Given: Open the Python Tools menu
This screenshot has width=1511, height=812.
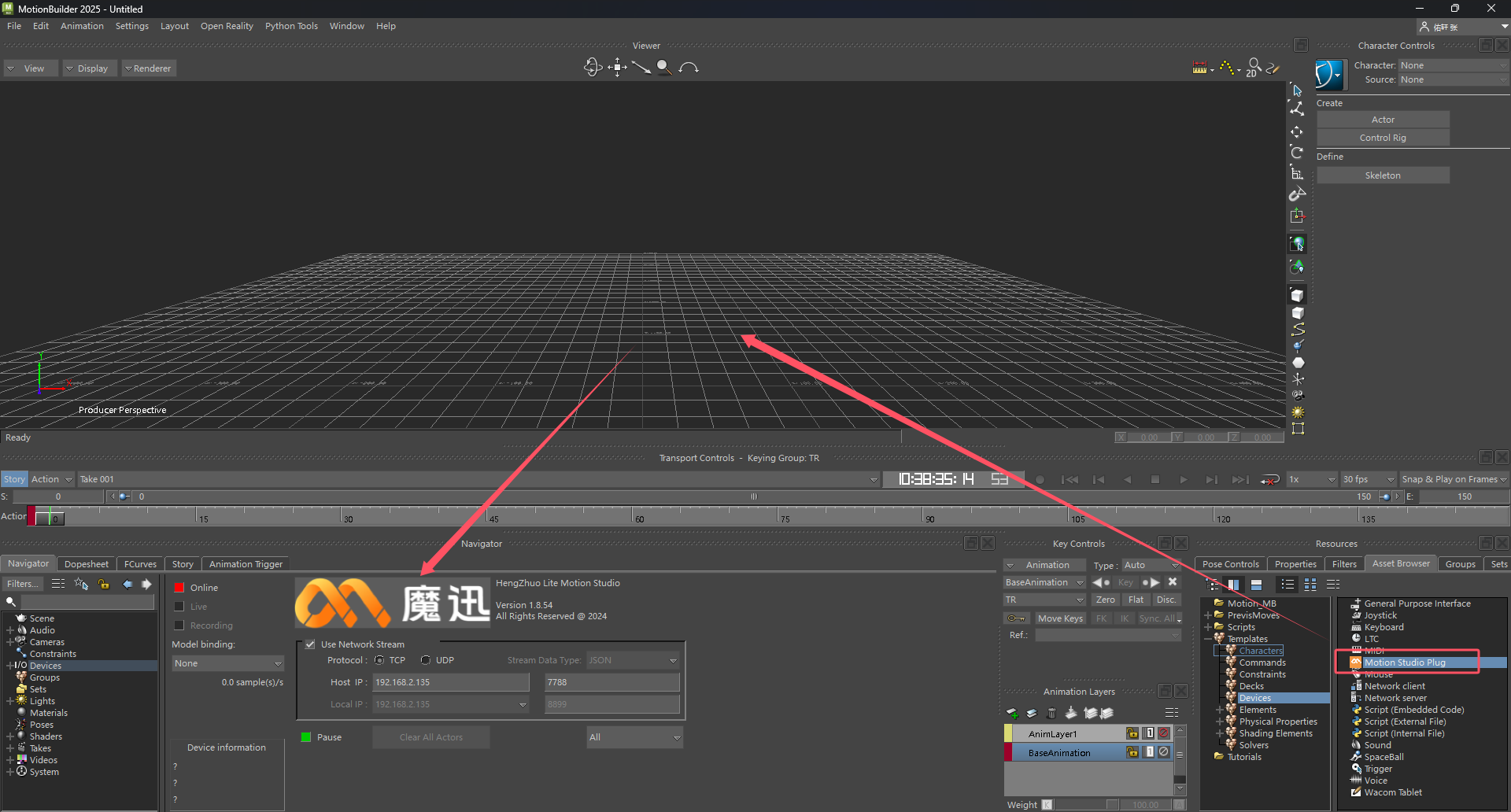Looking at the screenshot, I should point(291,26).
